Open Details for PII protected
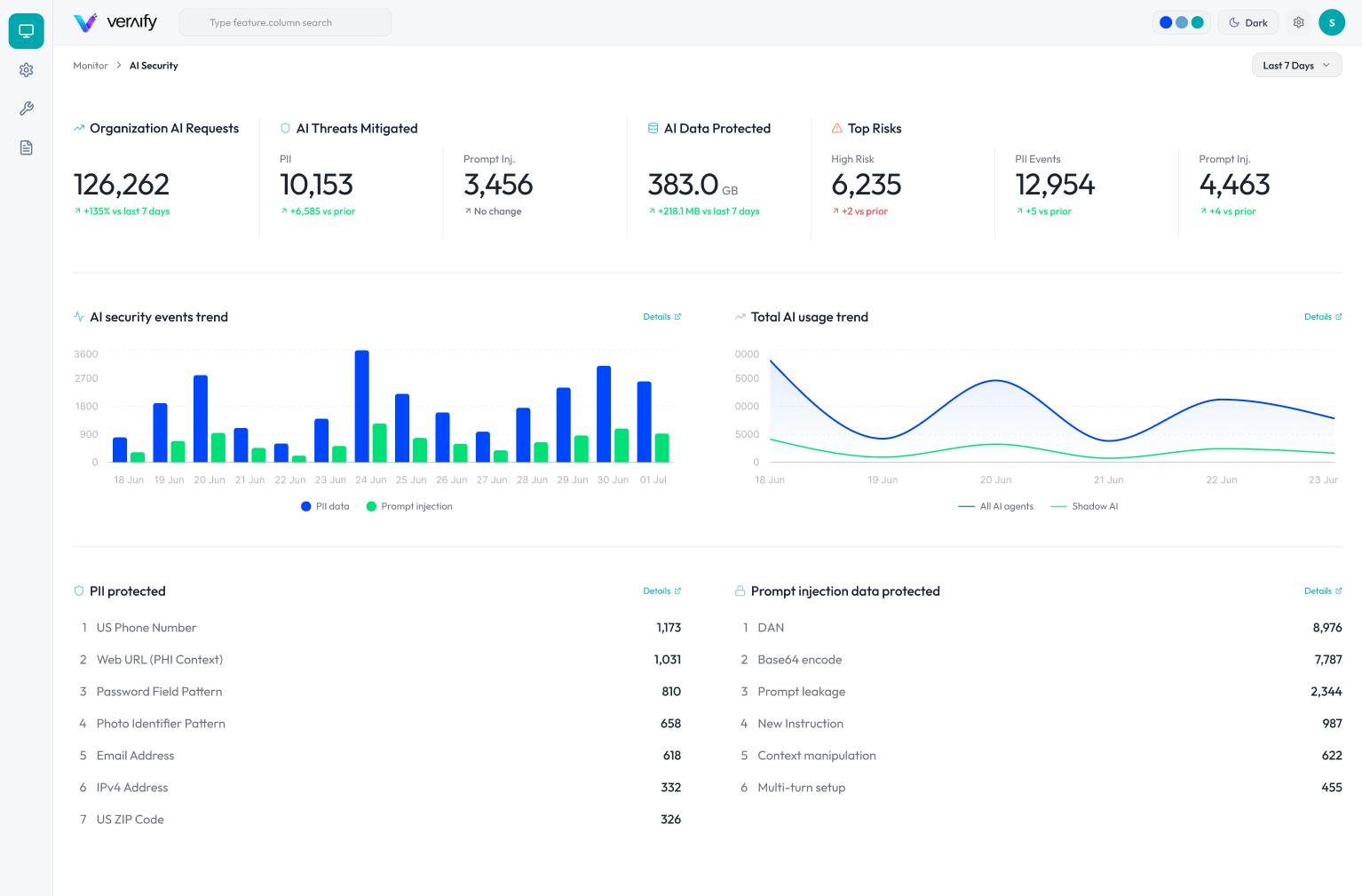 (662, 591)
